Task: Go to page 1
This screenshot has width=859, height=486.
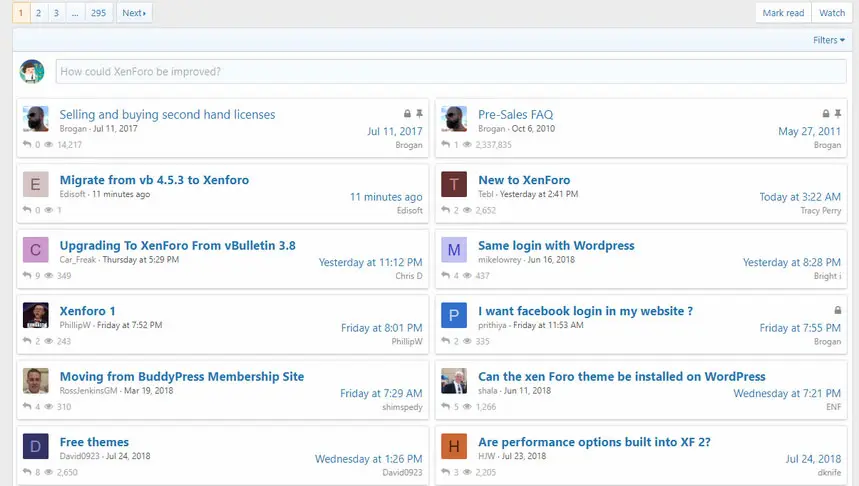Action: coord(21,13)
